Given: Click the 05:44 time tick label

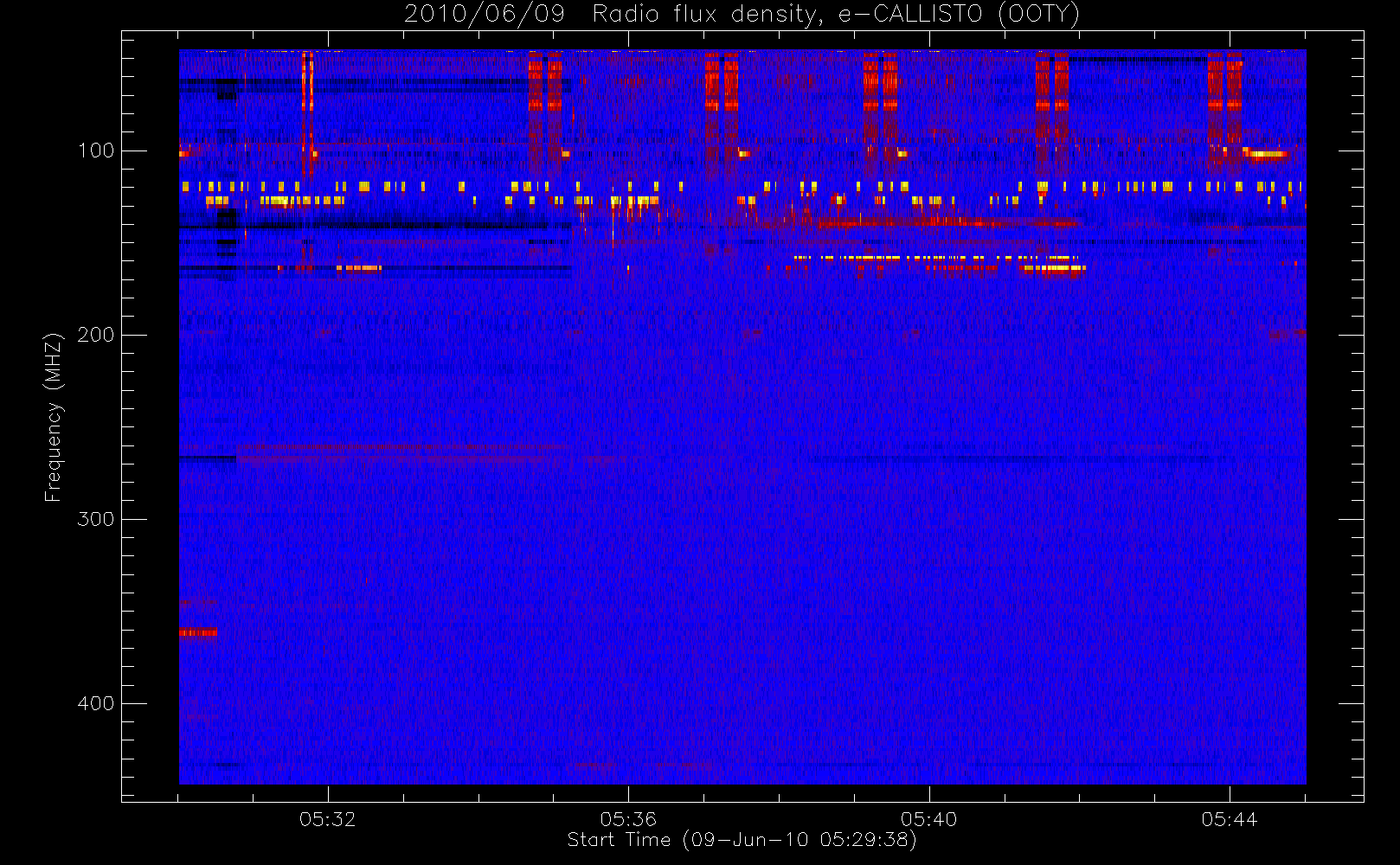Looking at the screenshot, I should coord(1230,819).
